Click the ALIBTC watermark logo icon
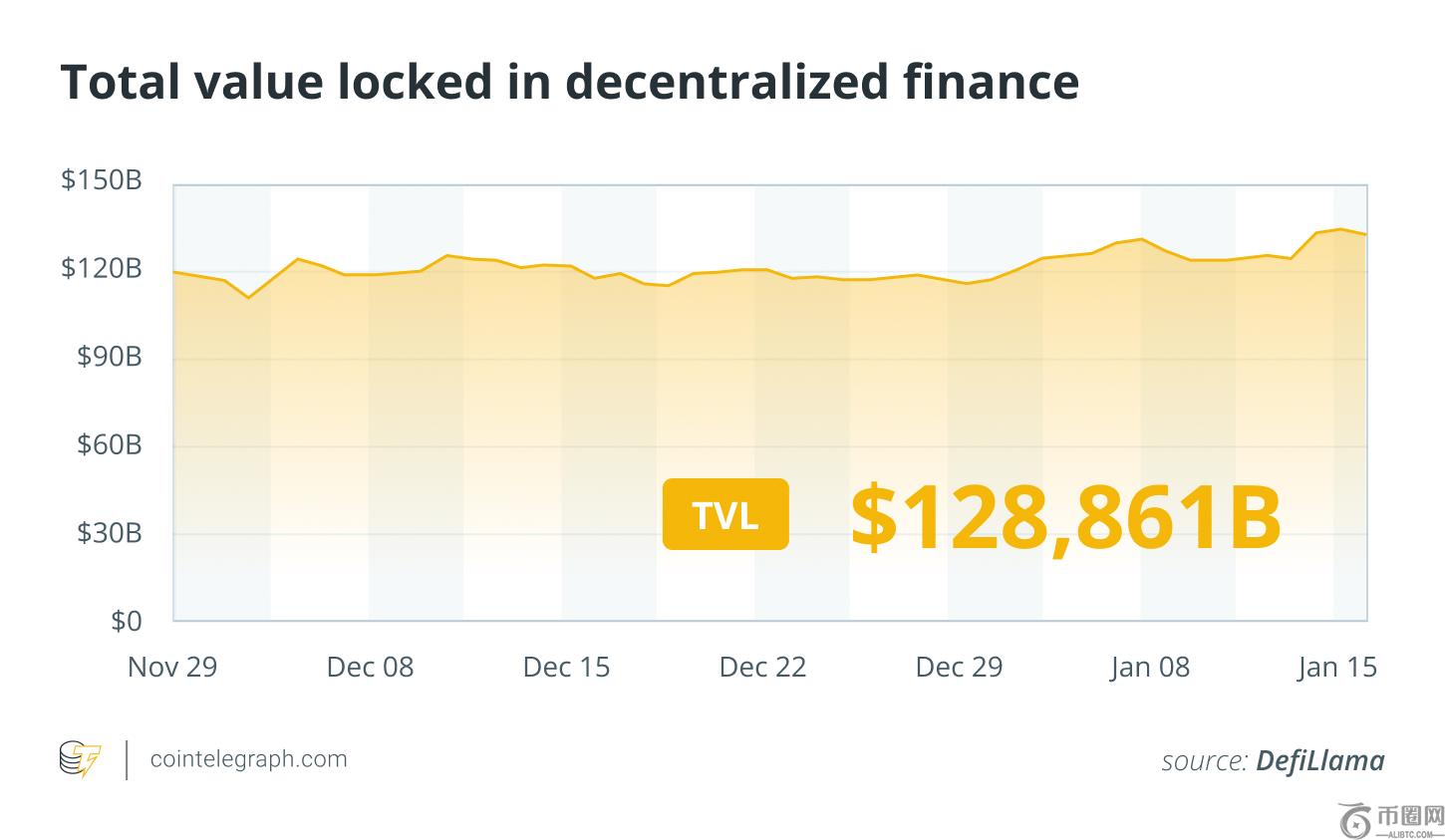This screenshot has width=1445, height=840. 1356,819
